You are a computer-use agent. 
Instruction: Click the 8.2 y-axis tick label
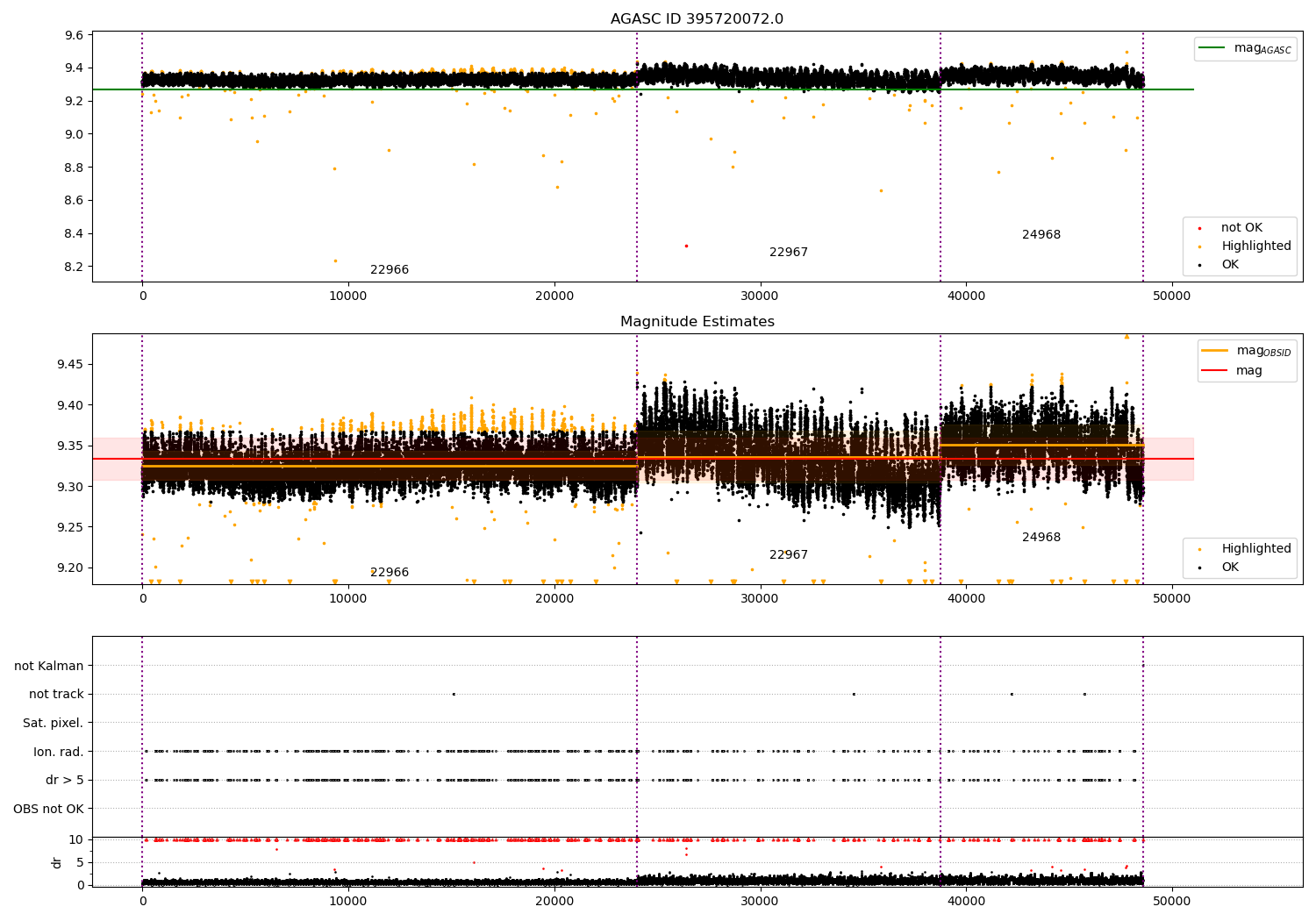click(75, 267)
